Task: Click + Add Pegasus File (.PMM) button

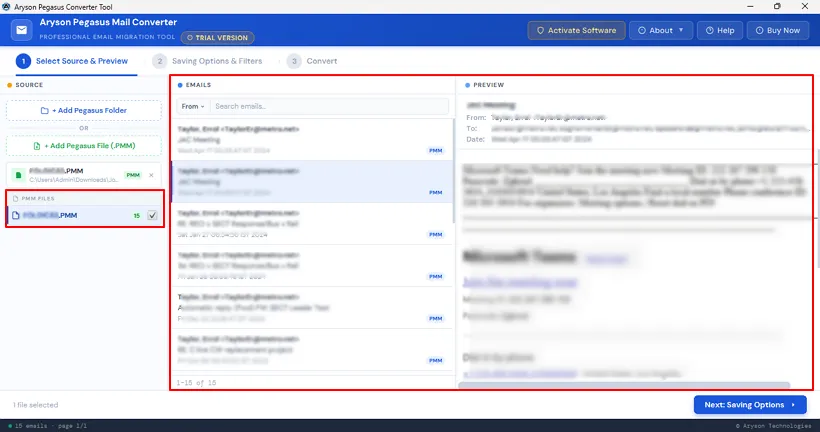Action: coord(84,146)
